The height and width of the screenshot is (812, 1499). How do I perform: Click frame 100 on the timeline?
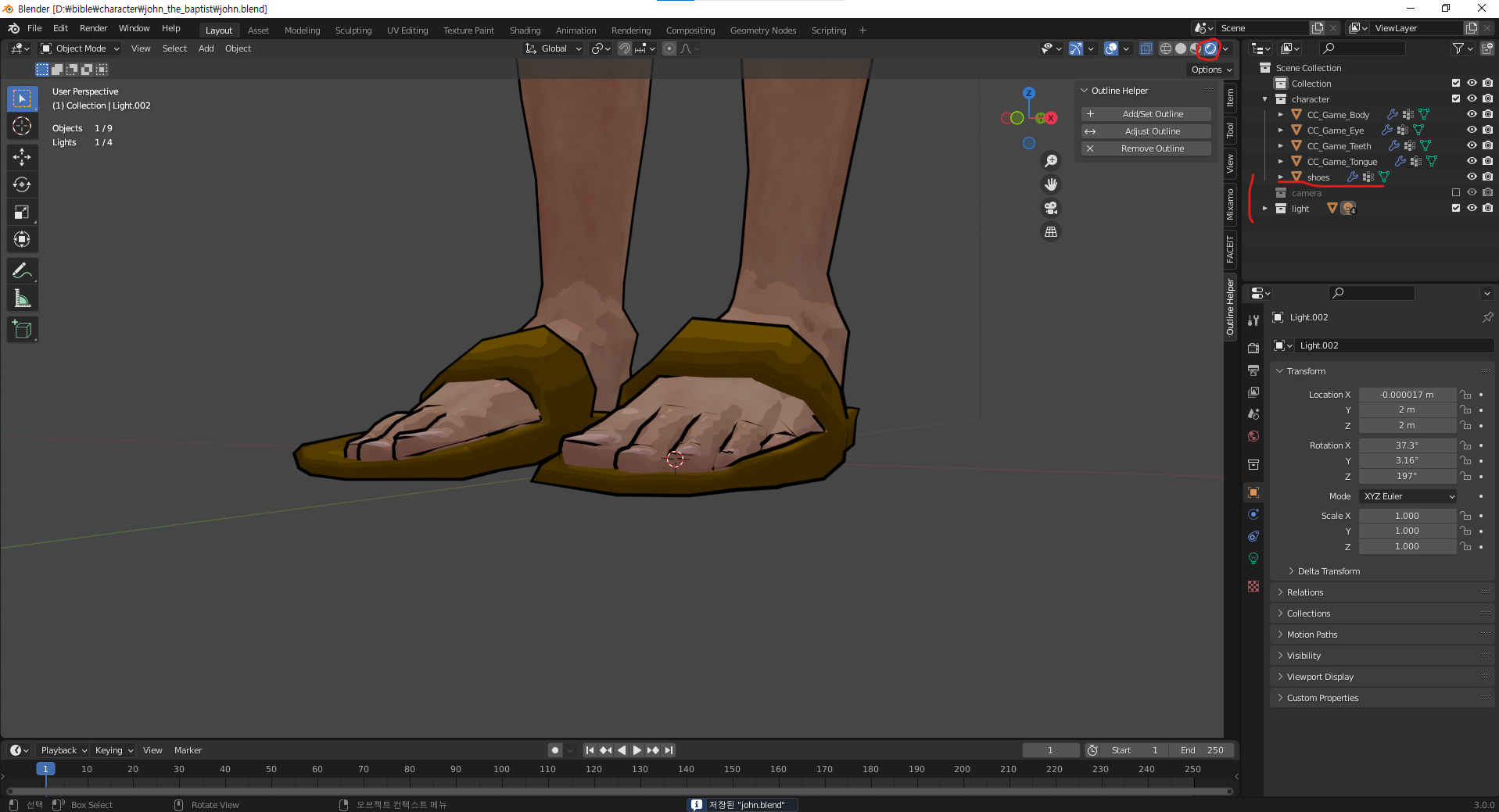click(501, 770)
